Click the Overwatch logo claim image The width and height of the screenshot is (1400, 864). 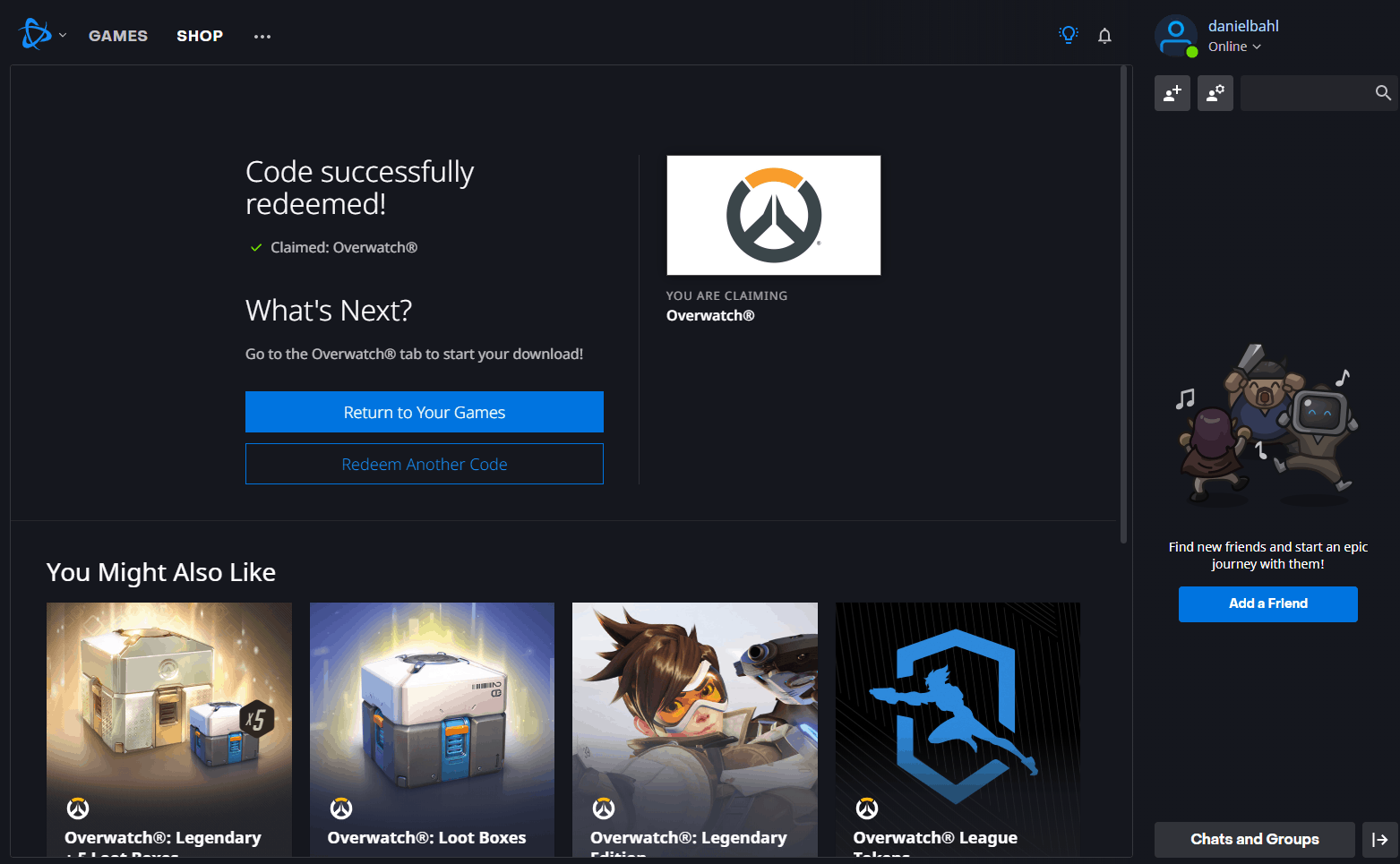point(774,215)
